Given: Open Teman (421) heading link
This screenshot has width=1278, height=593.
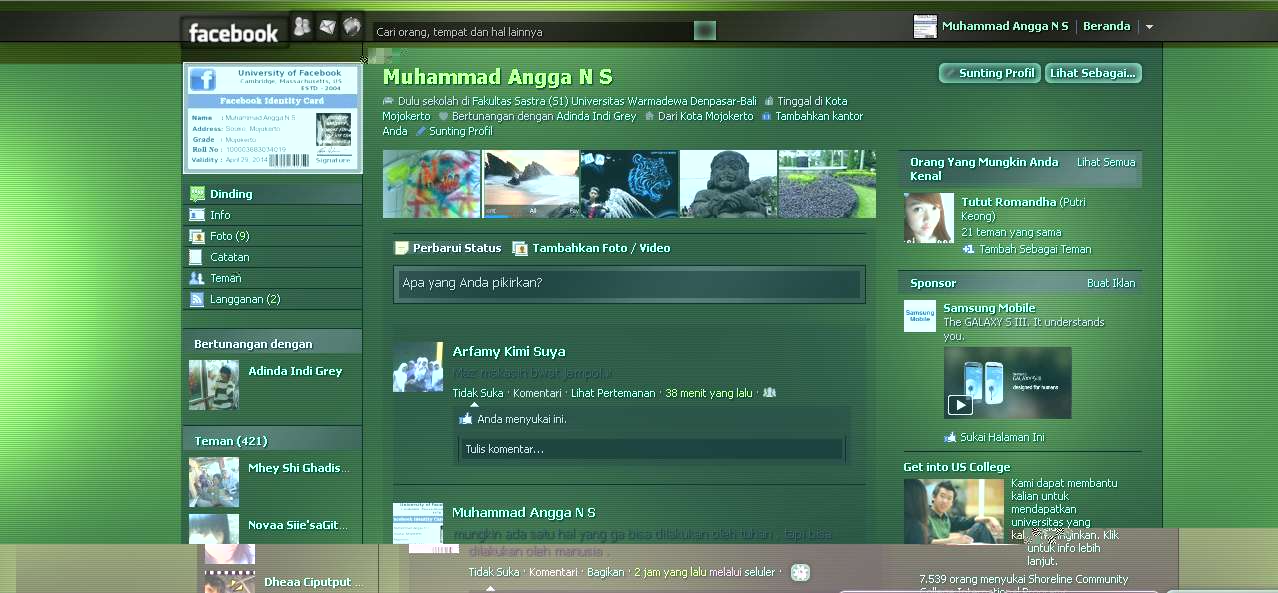Looking at the screenshot, I should tap(231, 441).
